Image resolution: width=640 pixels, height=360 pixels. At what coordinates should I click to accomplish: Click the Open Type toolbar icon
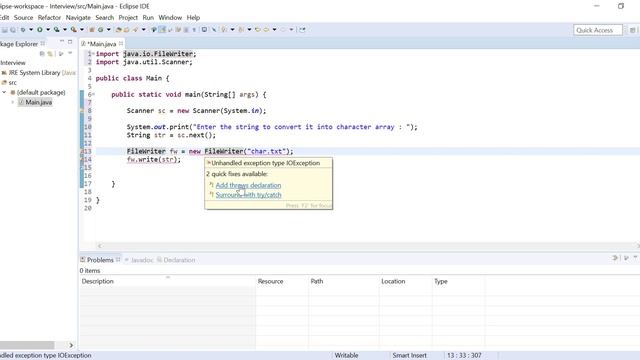tap(118, 29)
